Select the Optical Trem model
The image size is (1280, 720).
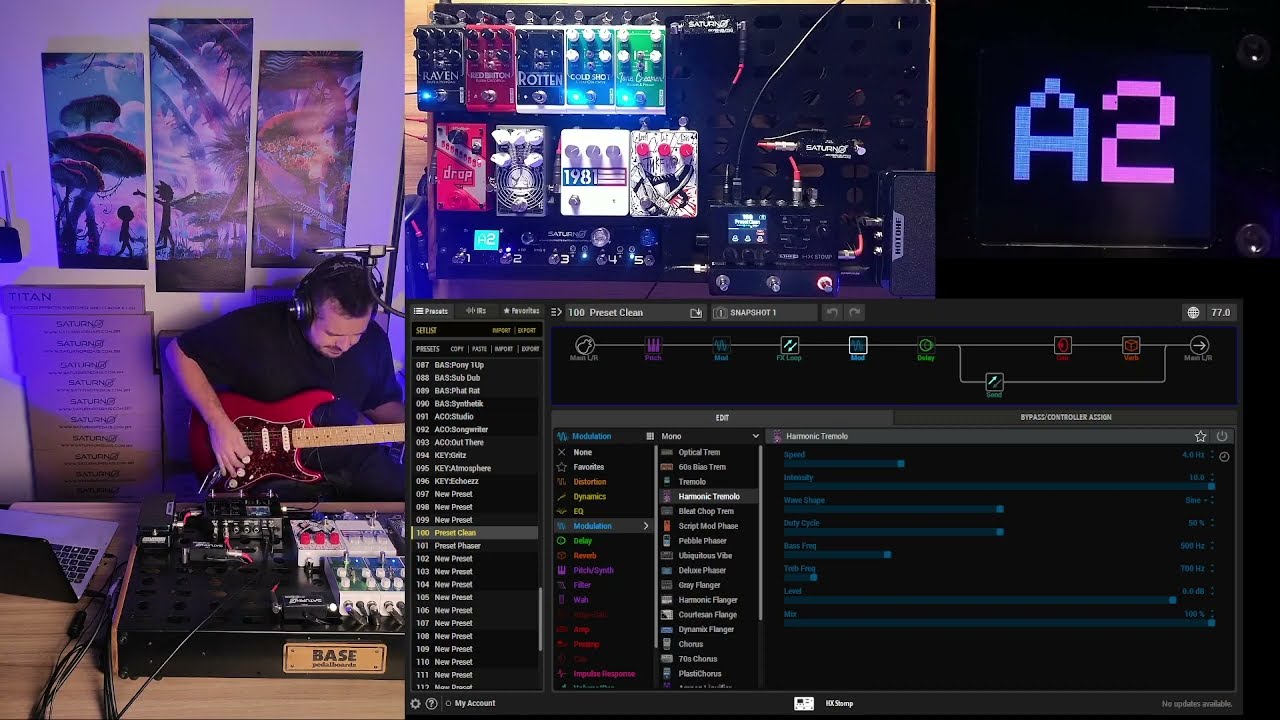(x=707, y=452)
